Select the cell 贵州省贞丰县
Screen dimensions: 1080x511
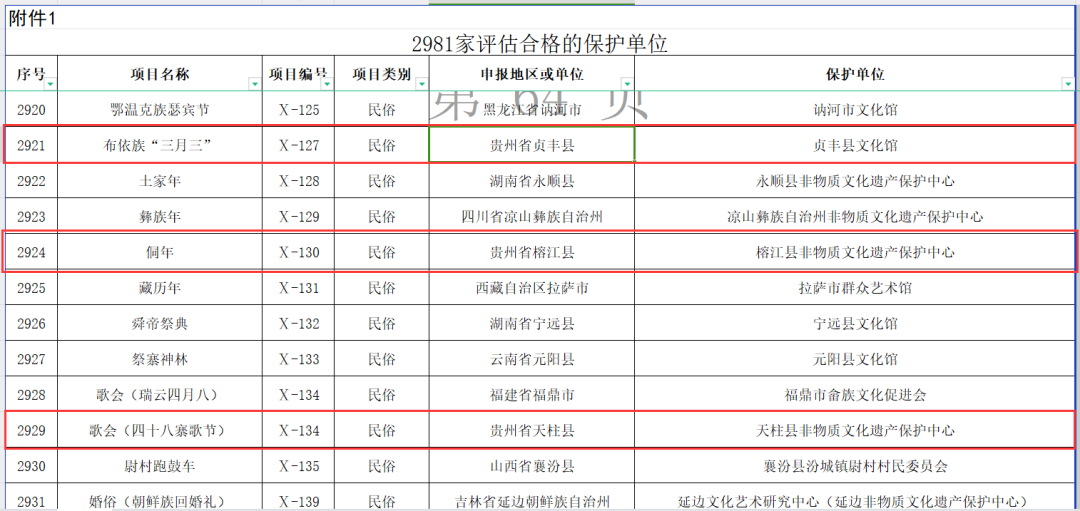click(531, 145)
